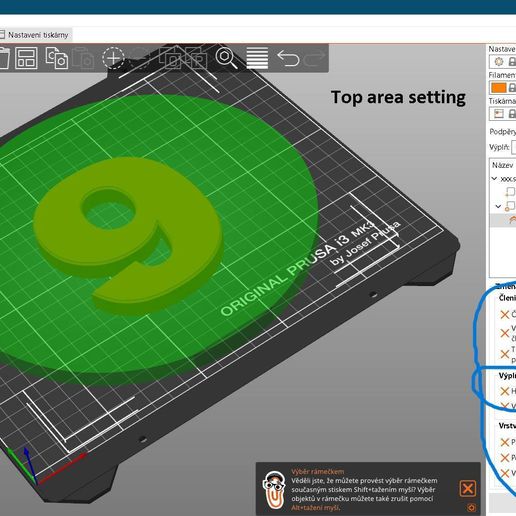Click the Alt+tažení myší highlighted text

[315, 508]
